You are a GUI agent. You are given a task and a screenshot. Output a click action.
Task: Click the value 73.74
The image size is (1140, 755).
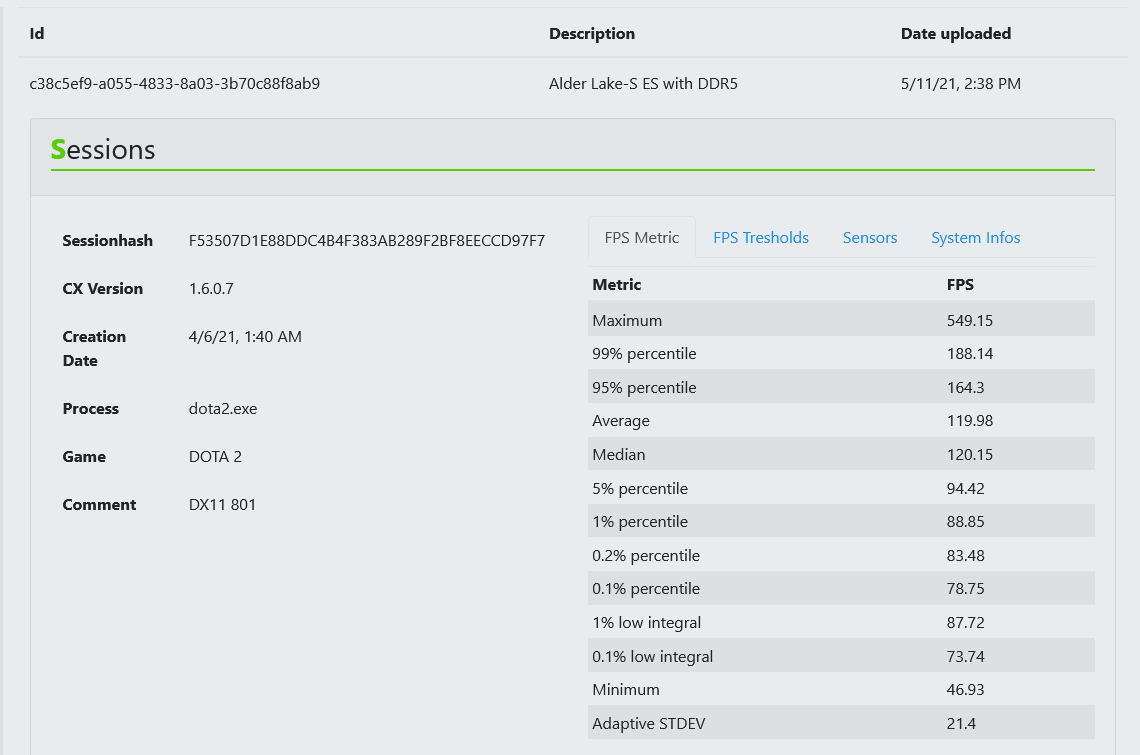pos(965,657)
